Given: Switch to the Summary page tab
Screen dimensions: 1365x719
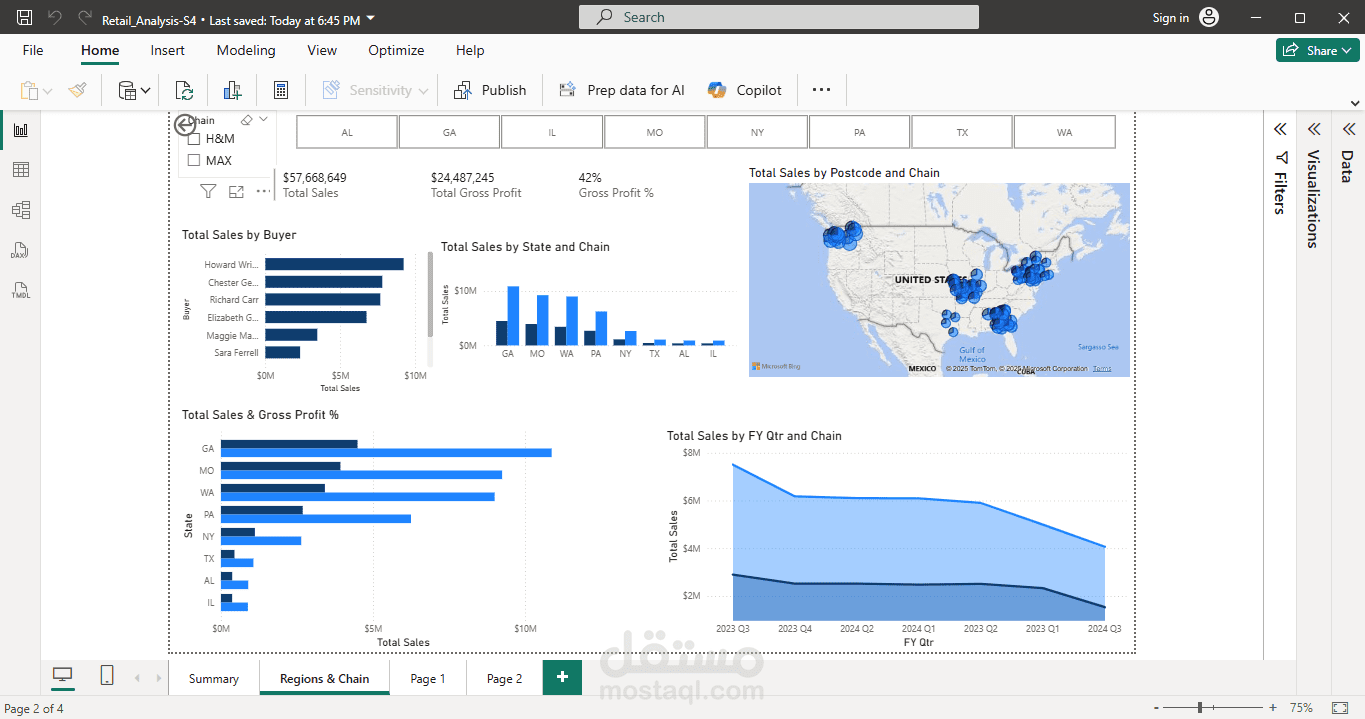Looking at the screenshot, I should coord(214,678).
